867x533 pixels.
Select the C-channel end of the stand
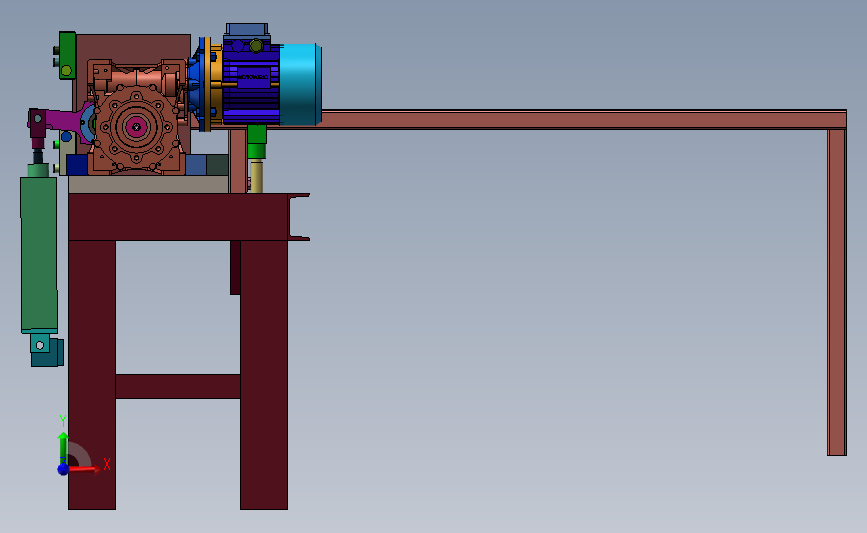299,217
